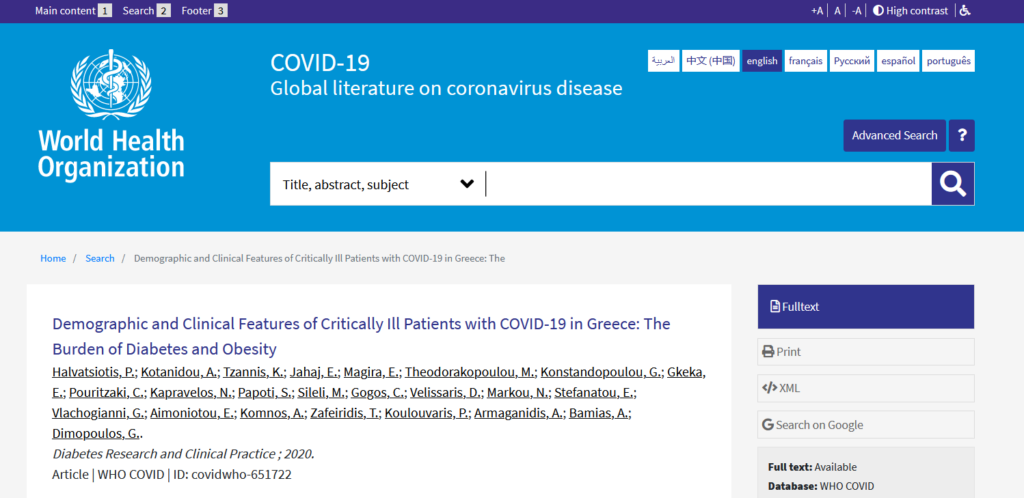Click the World Health Organization logo

[111, 114]
